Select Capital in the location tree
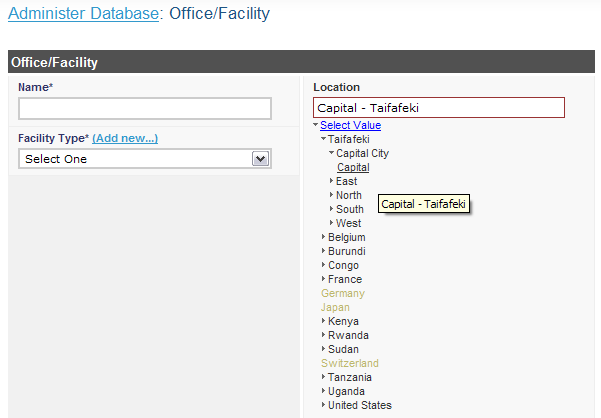 tap(353, 167)
